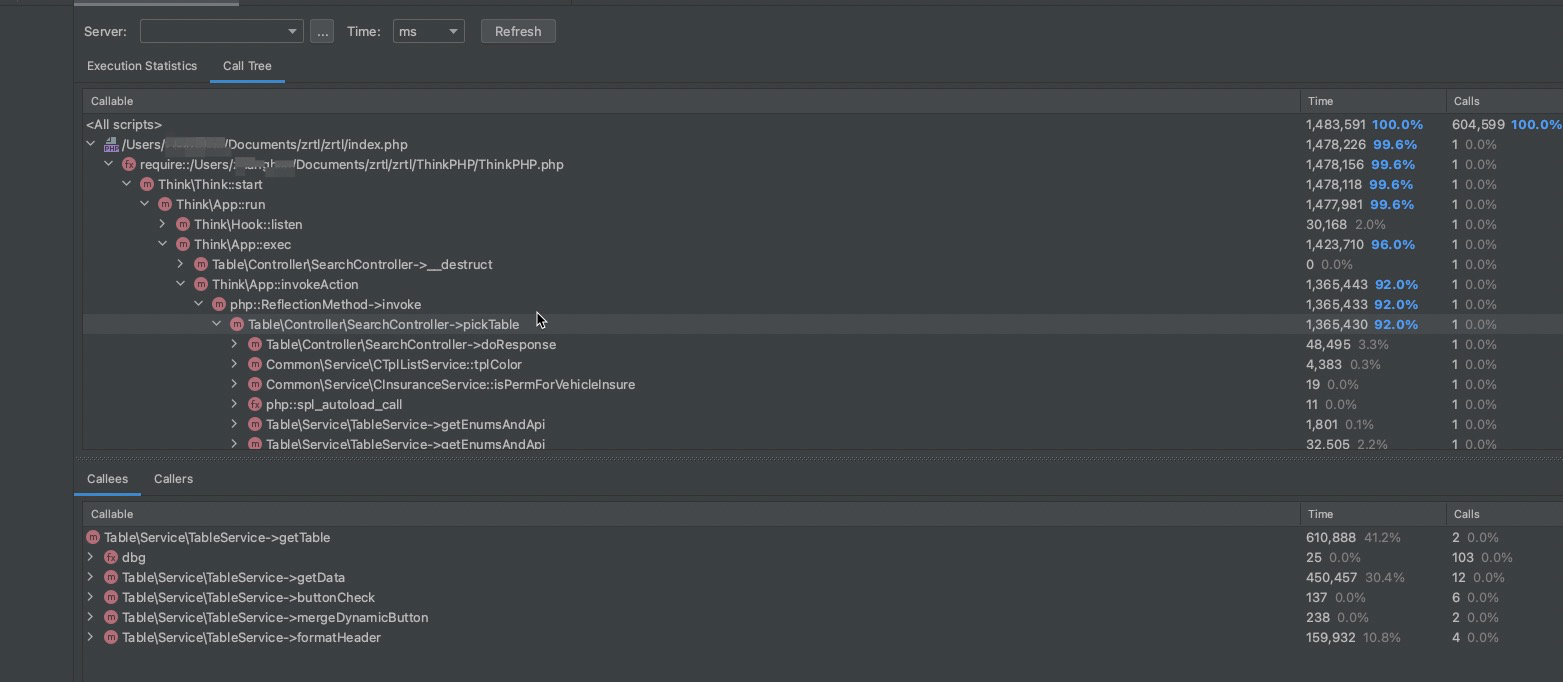Screen dimensions: 1563x682
Task: Click the method icon for Think\Hook::listen
Action: [183, 225]
